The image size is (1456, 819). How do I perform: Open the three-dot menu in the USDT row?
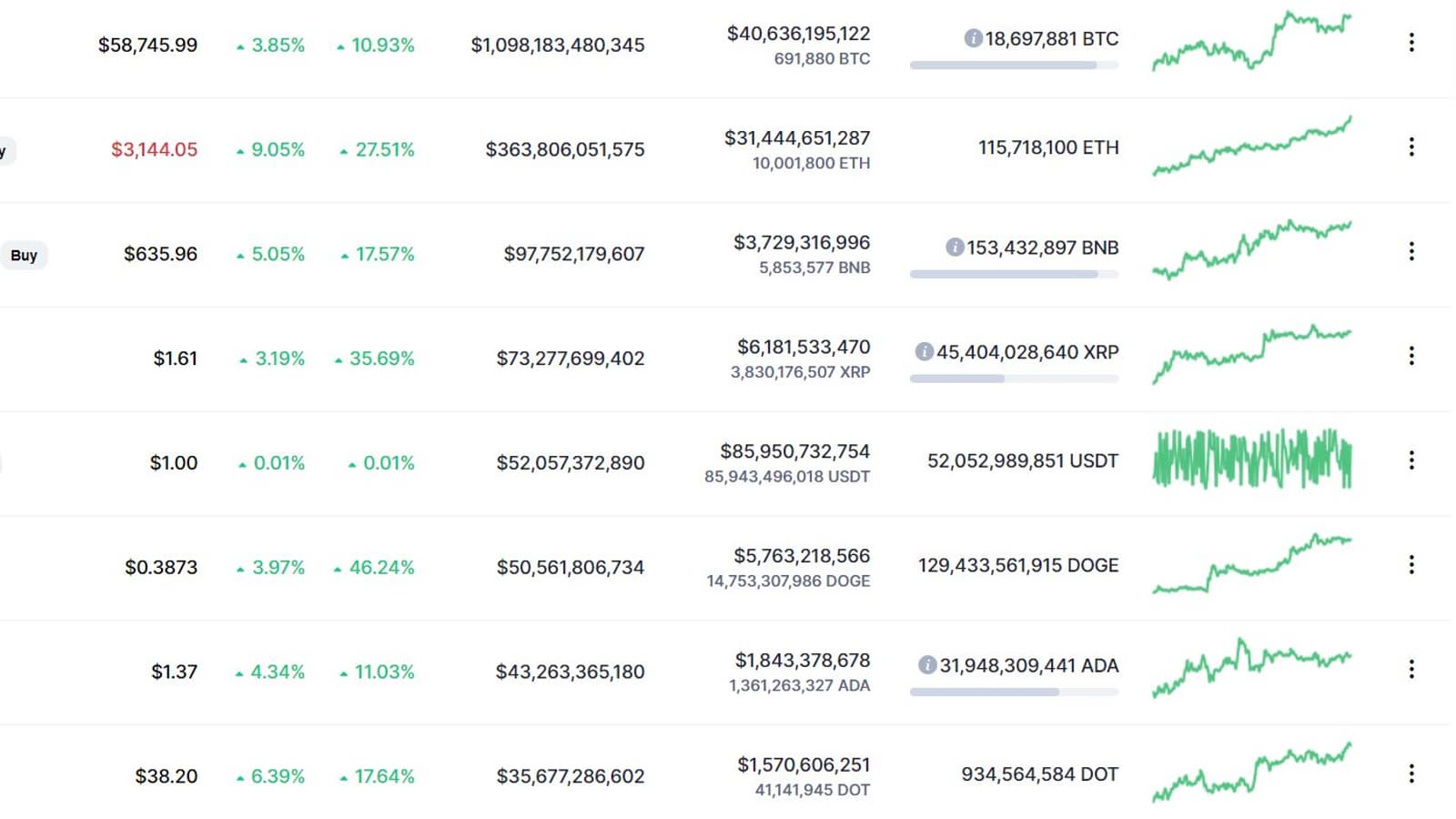tap(1411, 460)
